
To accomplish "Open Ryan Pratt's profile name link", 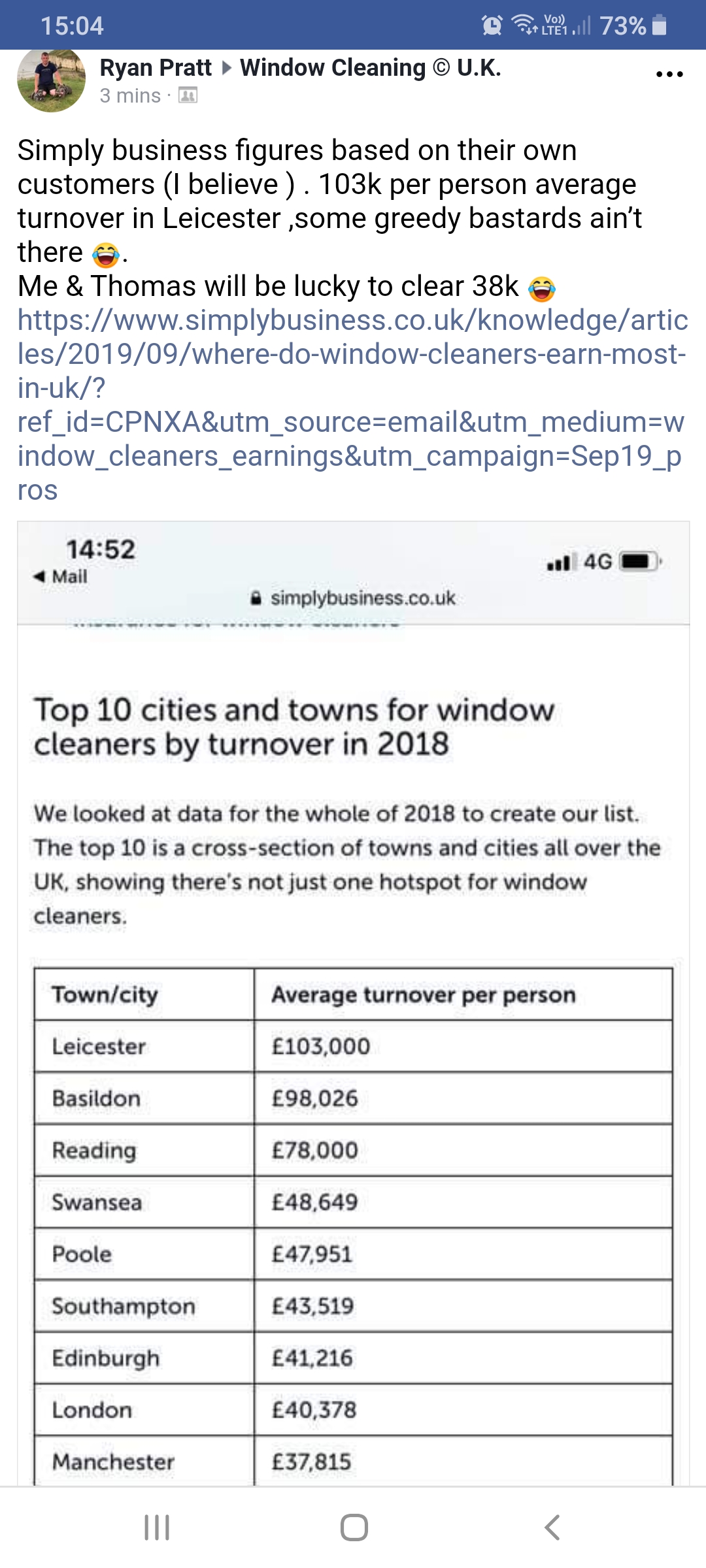I will 156,67.
